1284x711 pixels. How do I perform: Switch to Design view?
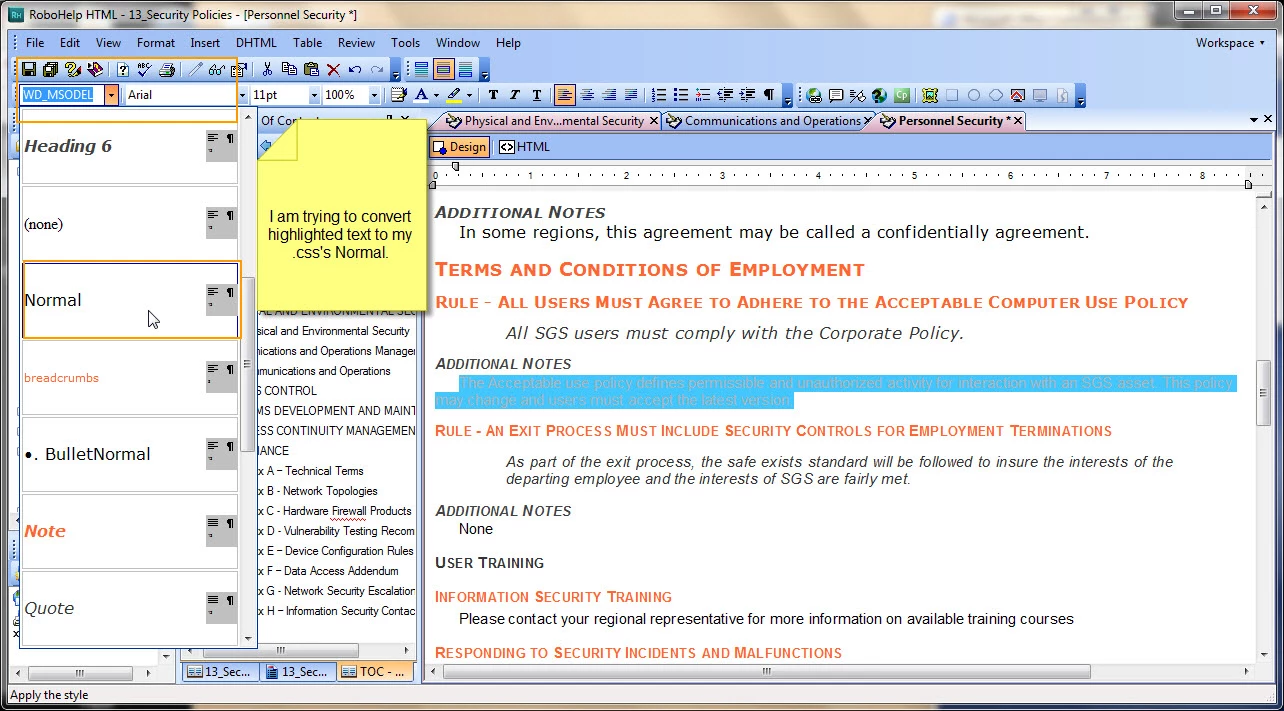coord(460,147)
